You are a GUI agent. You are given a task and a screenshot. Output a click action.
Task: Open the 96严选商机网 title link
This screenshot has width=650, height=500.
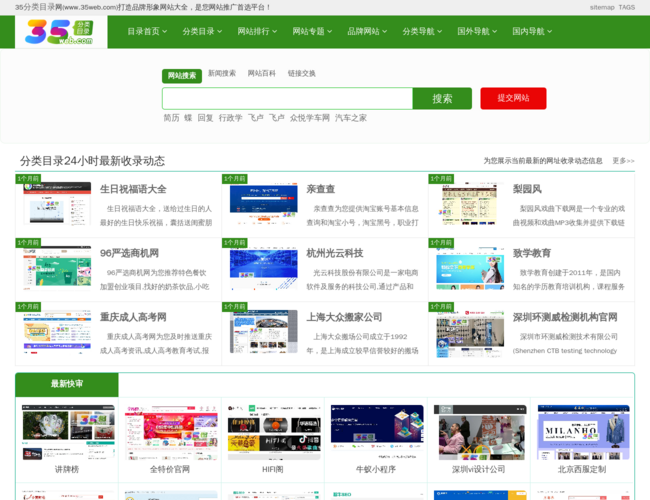(129, 253)
